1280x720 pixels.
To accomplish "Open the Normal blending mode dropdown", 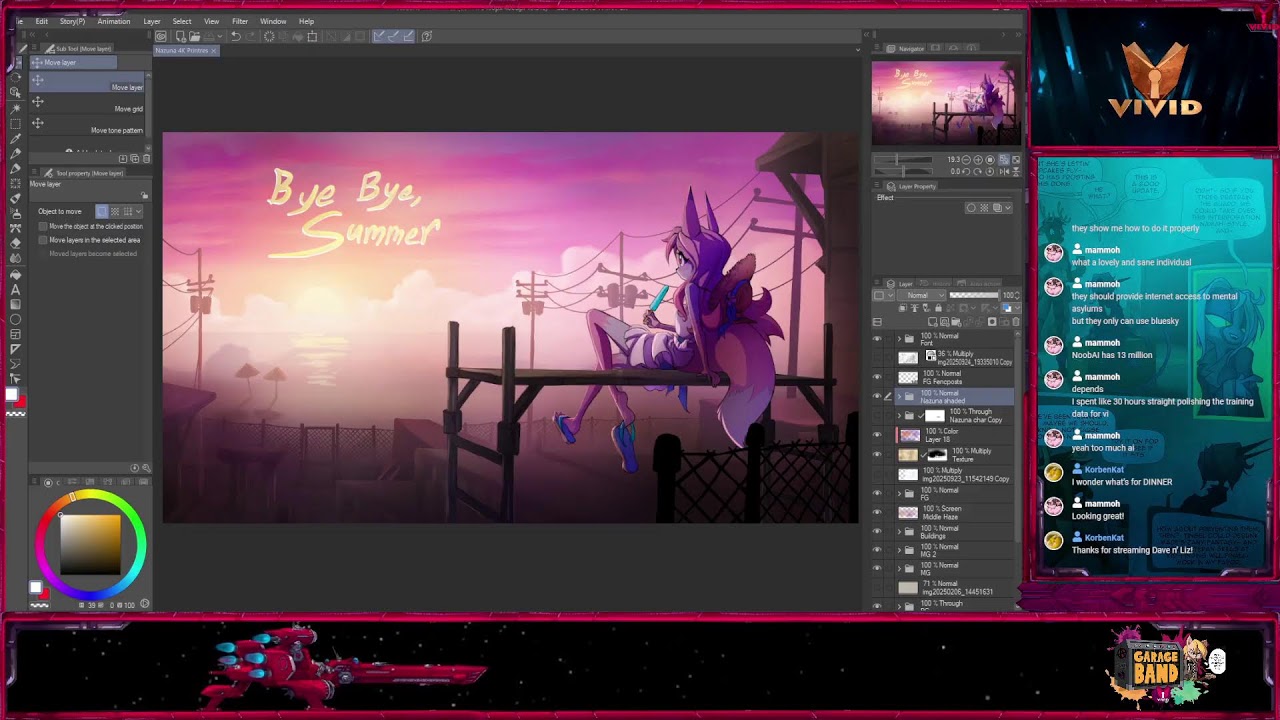I will (x=922, y=295).
